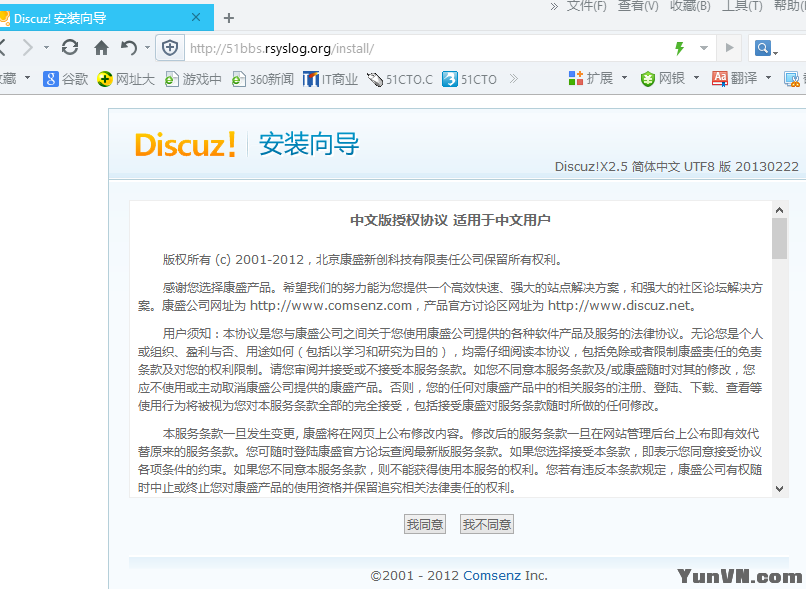Click the 安装向导 title text
This screenshot has height=589, width=806.
(308, 144)
